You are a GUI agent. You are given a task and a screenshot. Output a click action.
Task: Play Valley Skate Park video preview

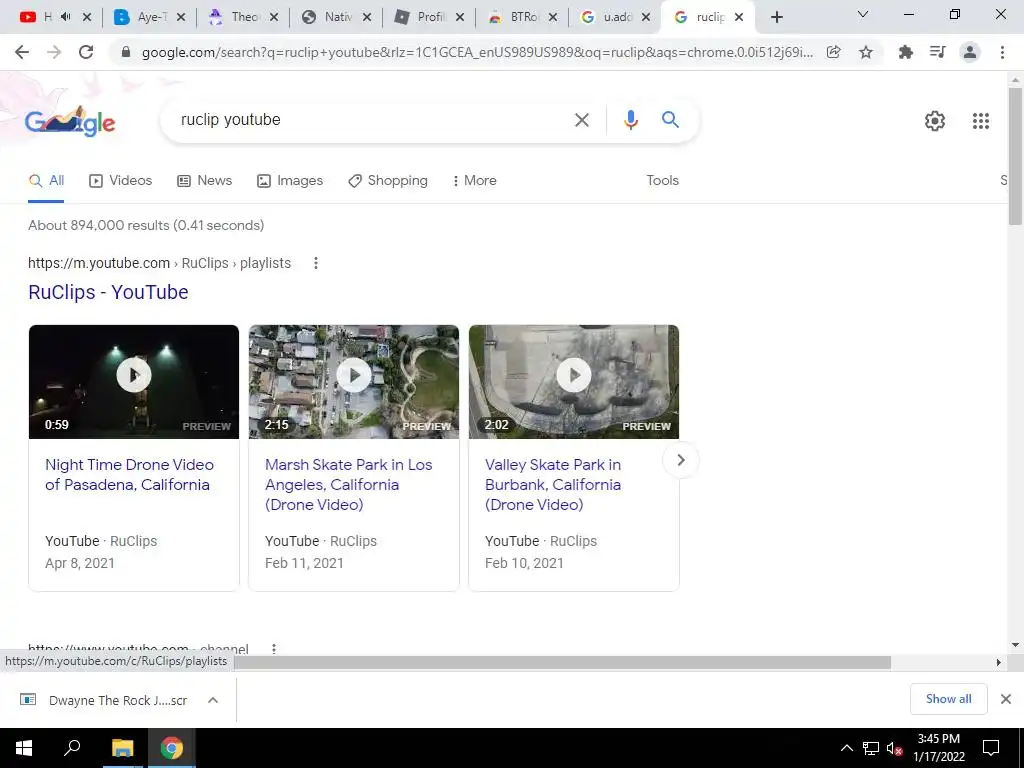[574, 375]
